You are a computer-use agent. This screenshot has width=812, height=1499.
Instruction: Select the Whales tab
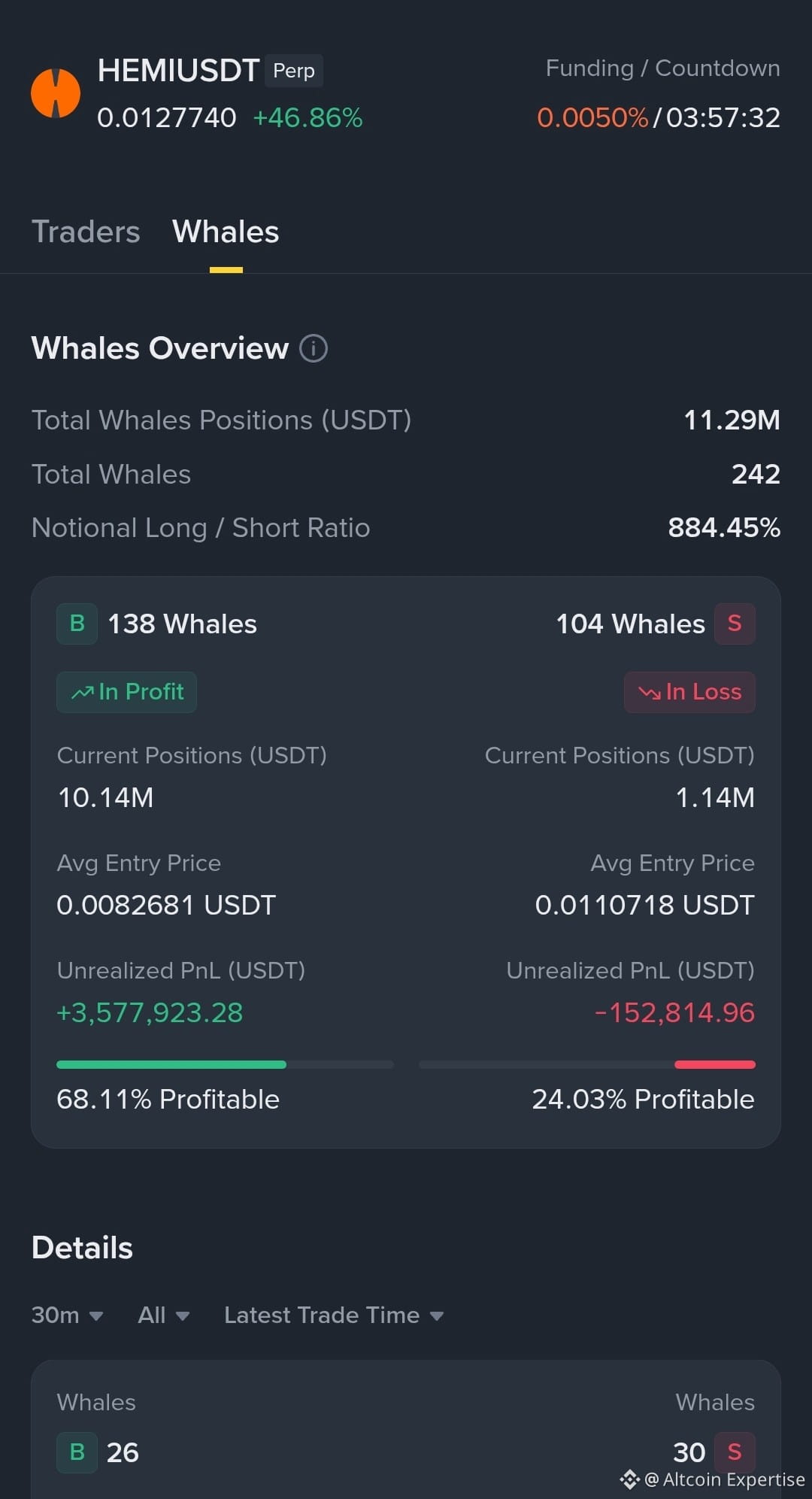point(226,232)
